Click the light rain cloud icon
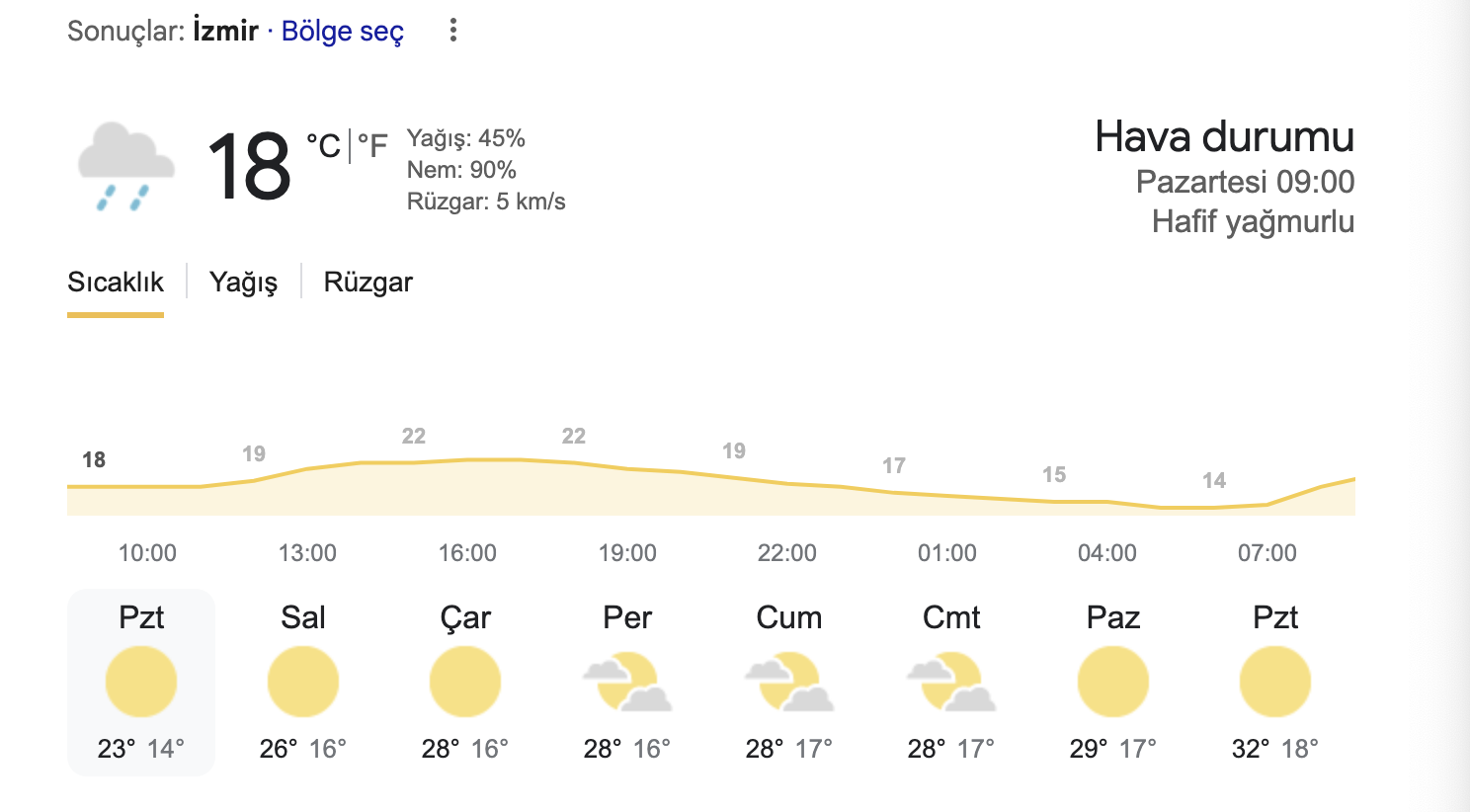 (x=126, y=166)
